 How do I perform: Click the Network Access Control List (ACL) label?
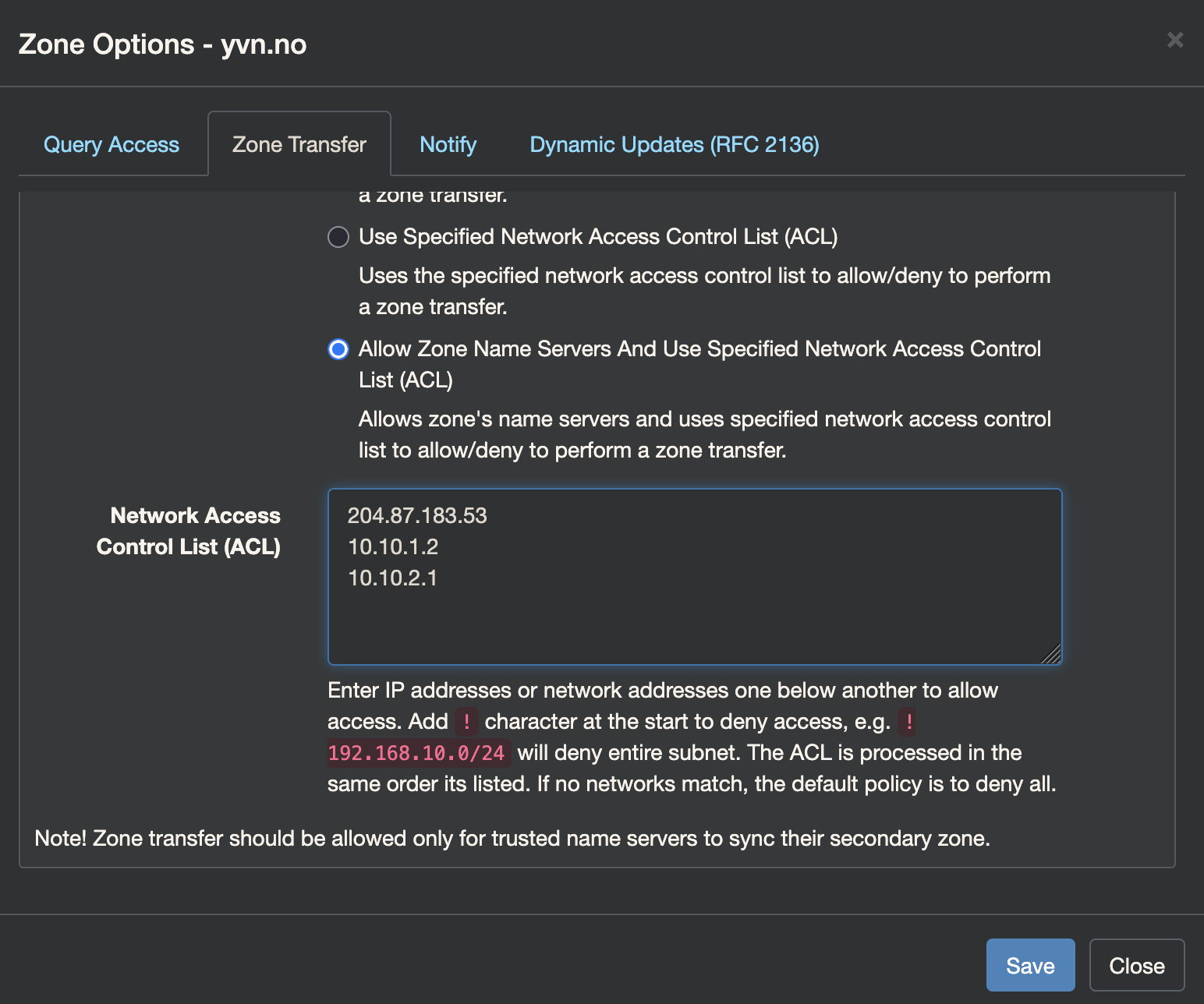[x=188, y=531]
